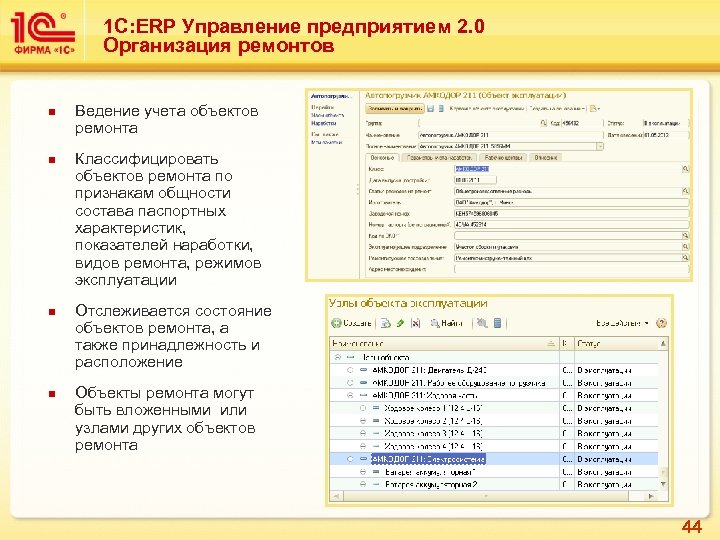
Task: Click the green Создать button in the Узлы list
Action: [x=351, y=323]
